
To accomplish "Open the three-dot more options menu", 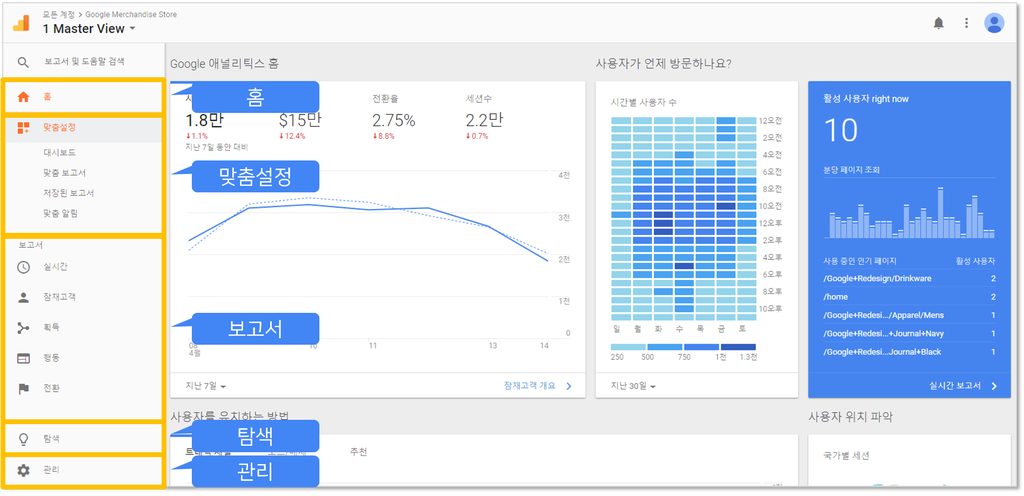I will click(967, 23).
